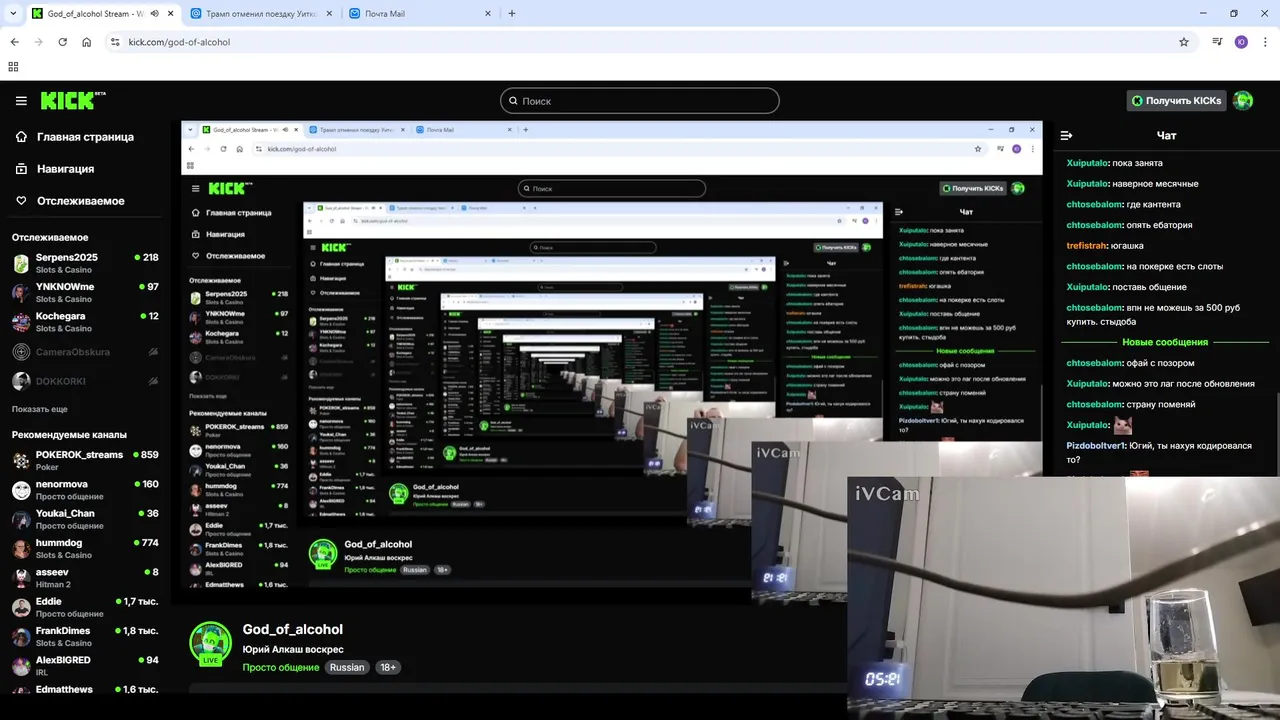Open offline channel CameraObskura

[x=85, y=352]
